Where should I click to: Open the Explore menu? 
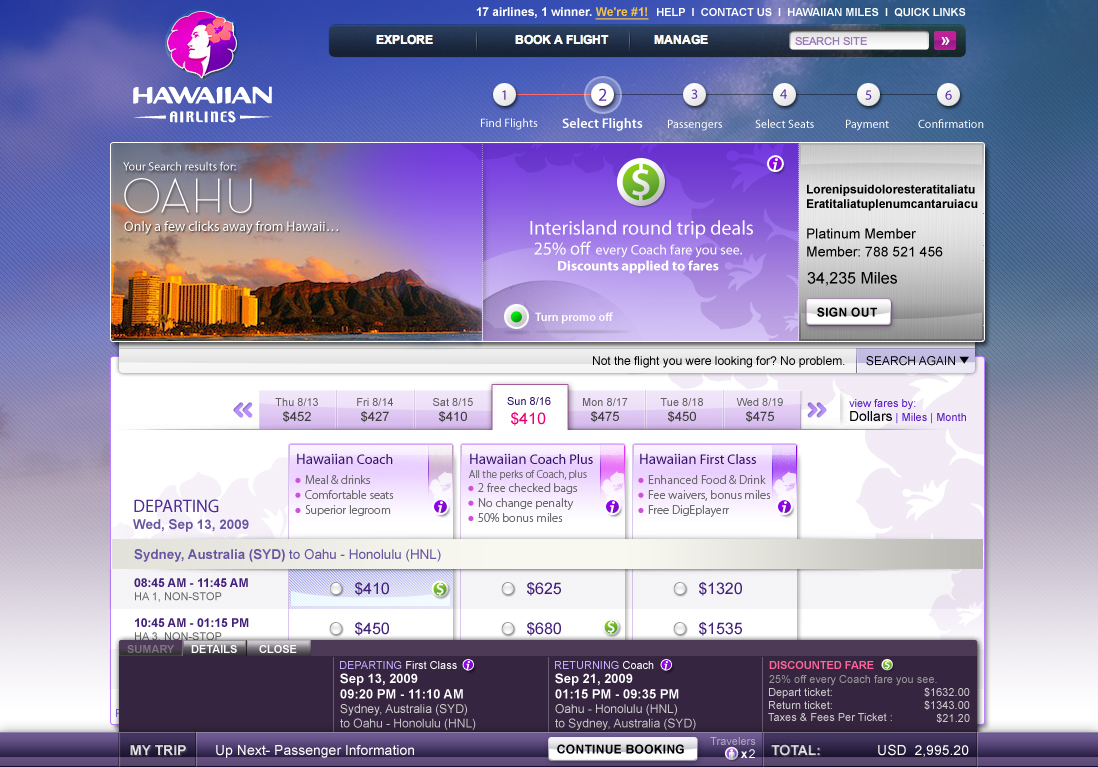(x=404, y=40)
